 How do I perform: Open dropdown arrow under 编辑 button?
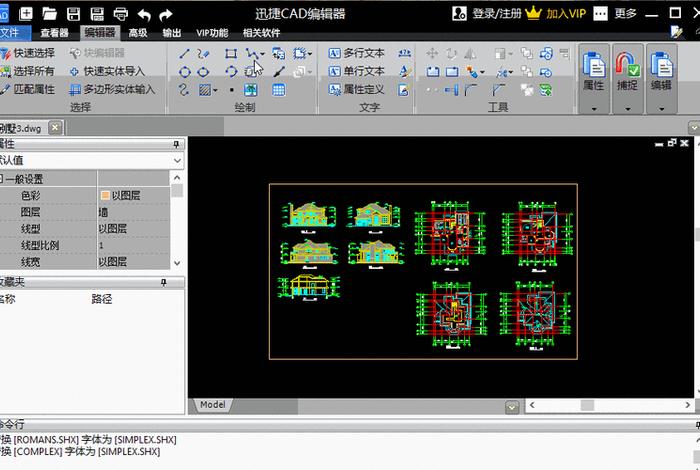[x=662, y=108]
